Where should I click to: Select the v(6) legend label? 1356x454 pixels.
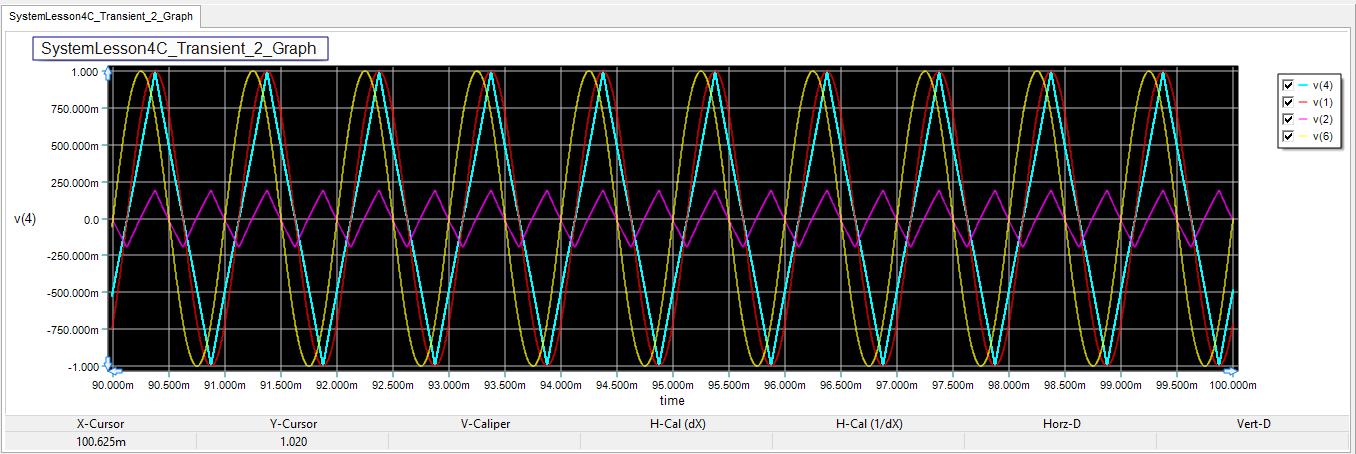click(1321, 135)
